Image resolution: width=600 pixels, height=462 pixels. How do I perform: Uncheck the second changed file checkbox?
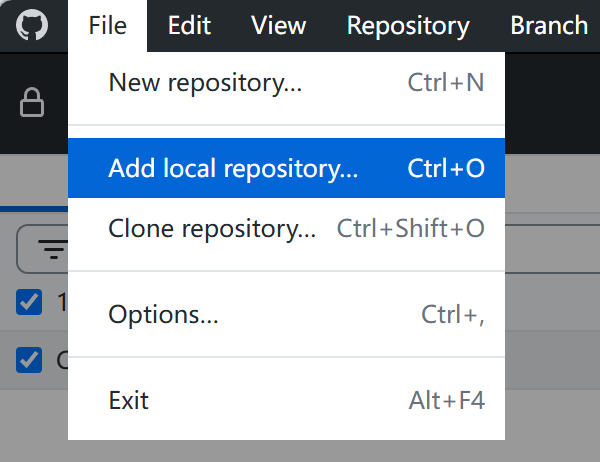29,360
